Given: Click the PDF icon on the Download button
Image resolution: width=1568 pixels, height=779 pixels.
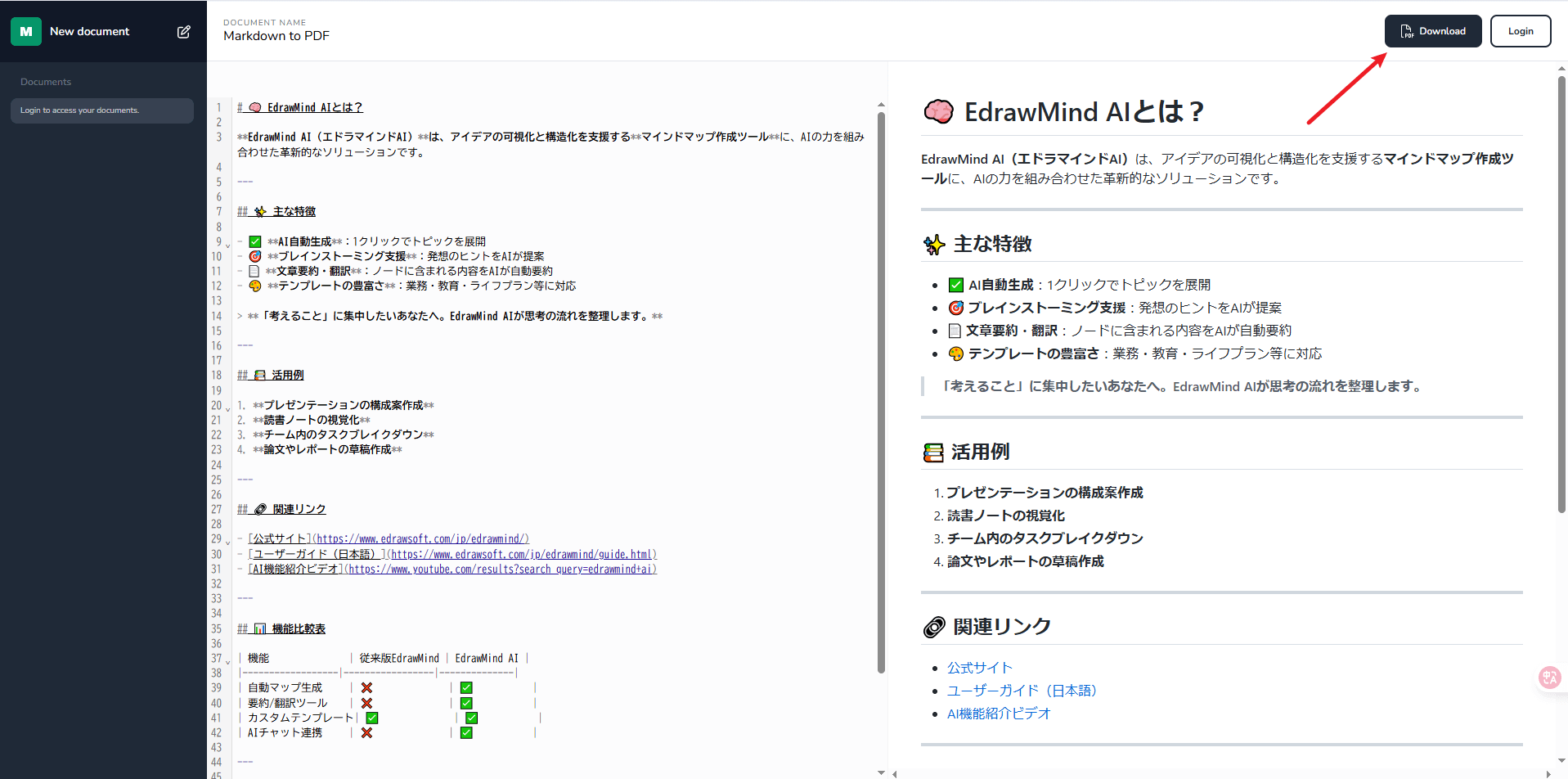Looking at the screenshot, I should pos(1408,30).
